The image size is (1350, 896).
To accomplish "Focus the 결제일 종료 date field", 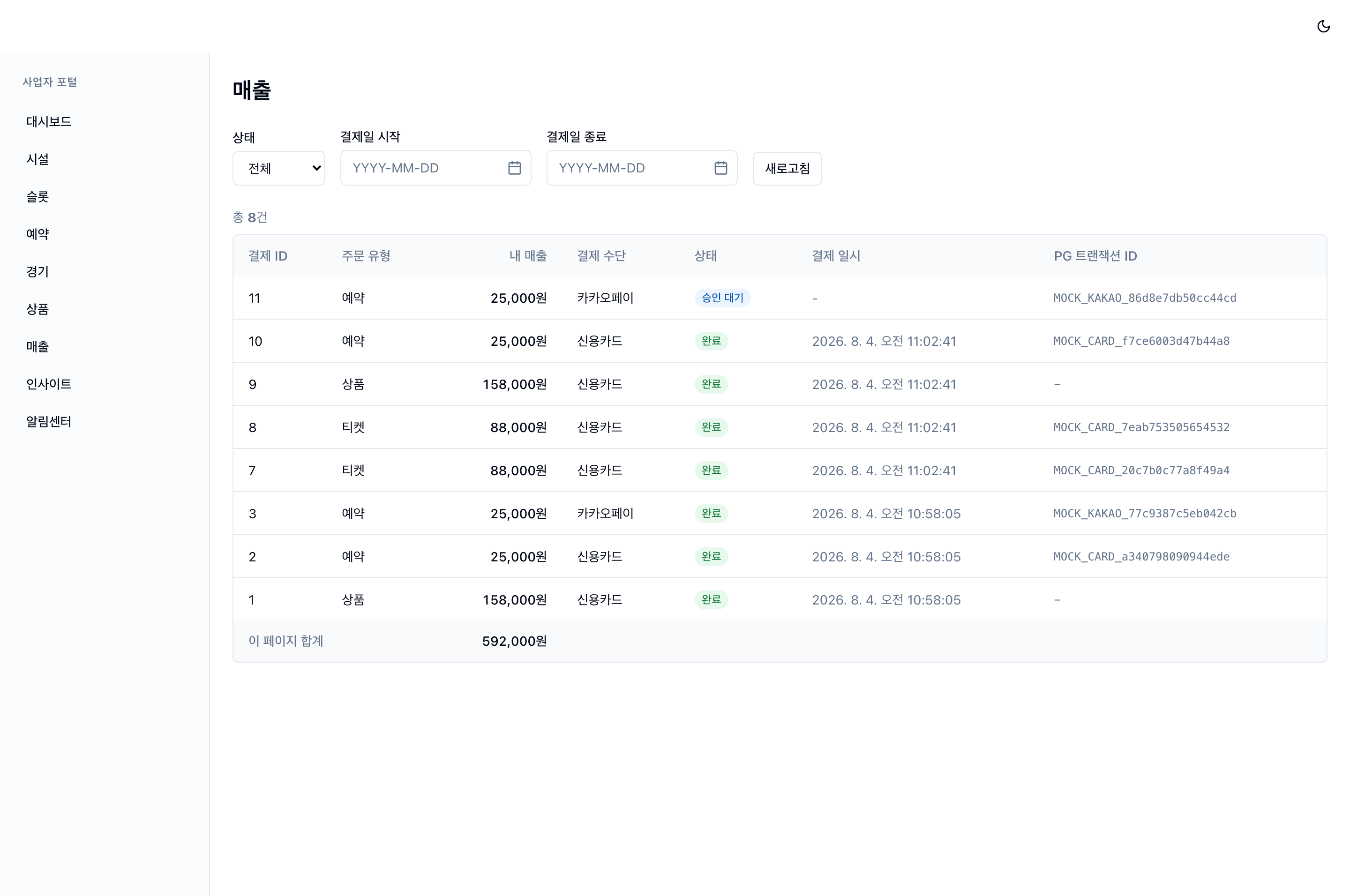I will (642, 168).
